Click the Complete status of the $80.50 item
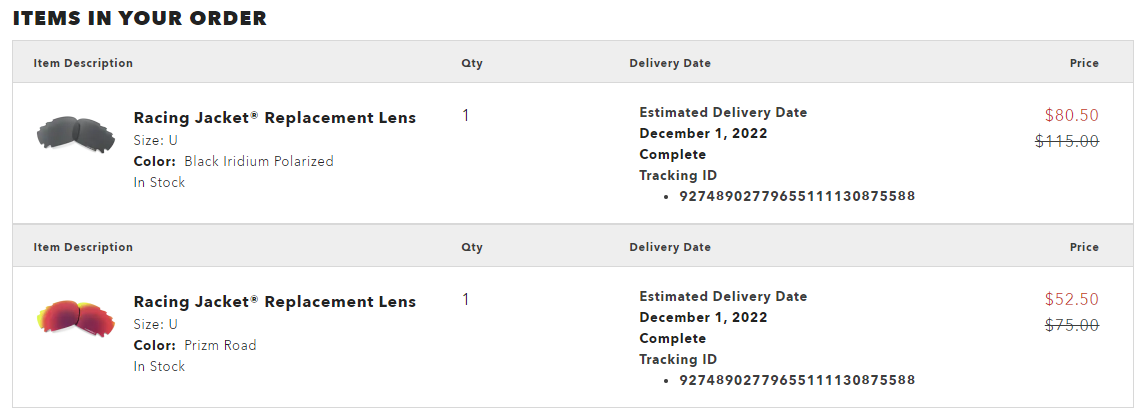 tap(672, 154)
